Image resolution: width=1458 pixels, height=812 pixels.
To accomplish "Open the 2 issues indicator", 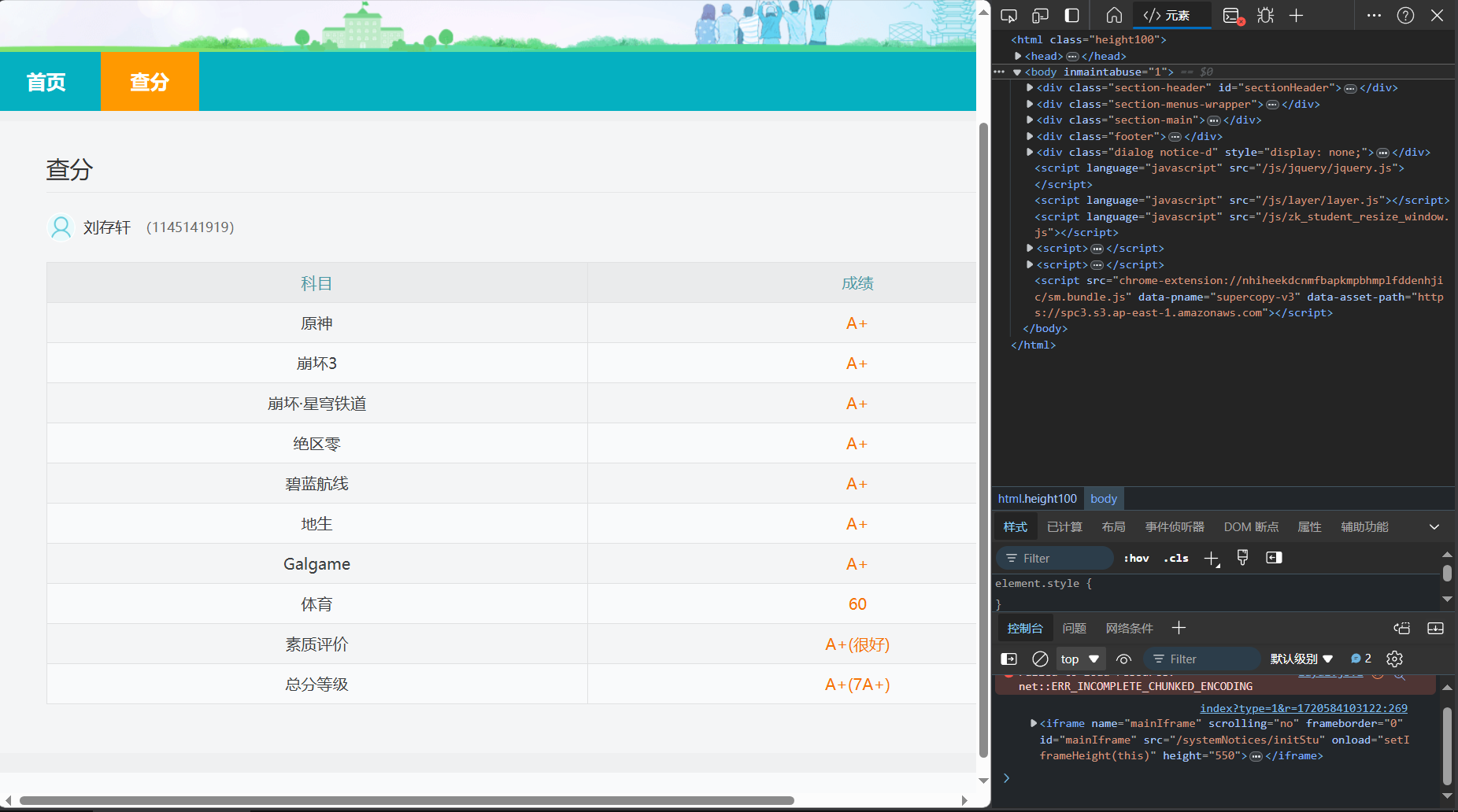I will tap(1360, 659).
